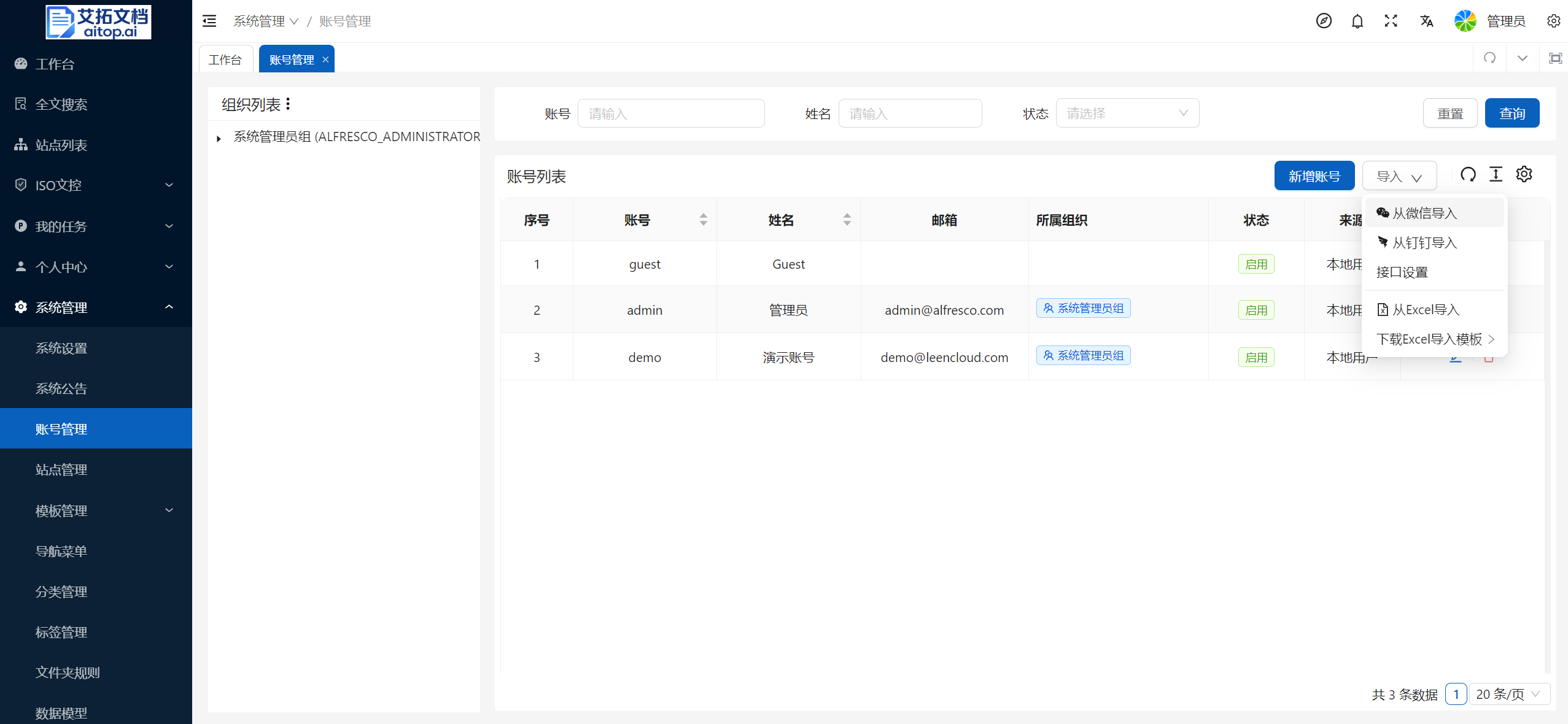Open table column settings gear

[x=1524, y=175]
